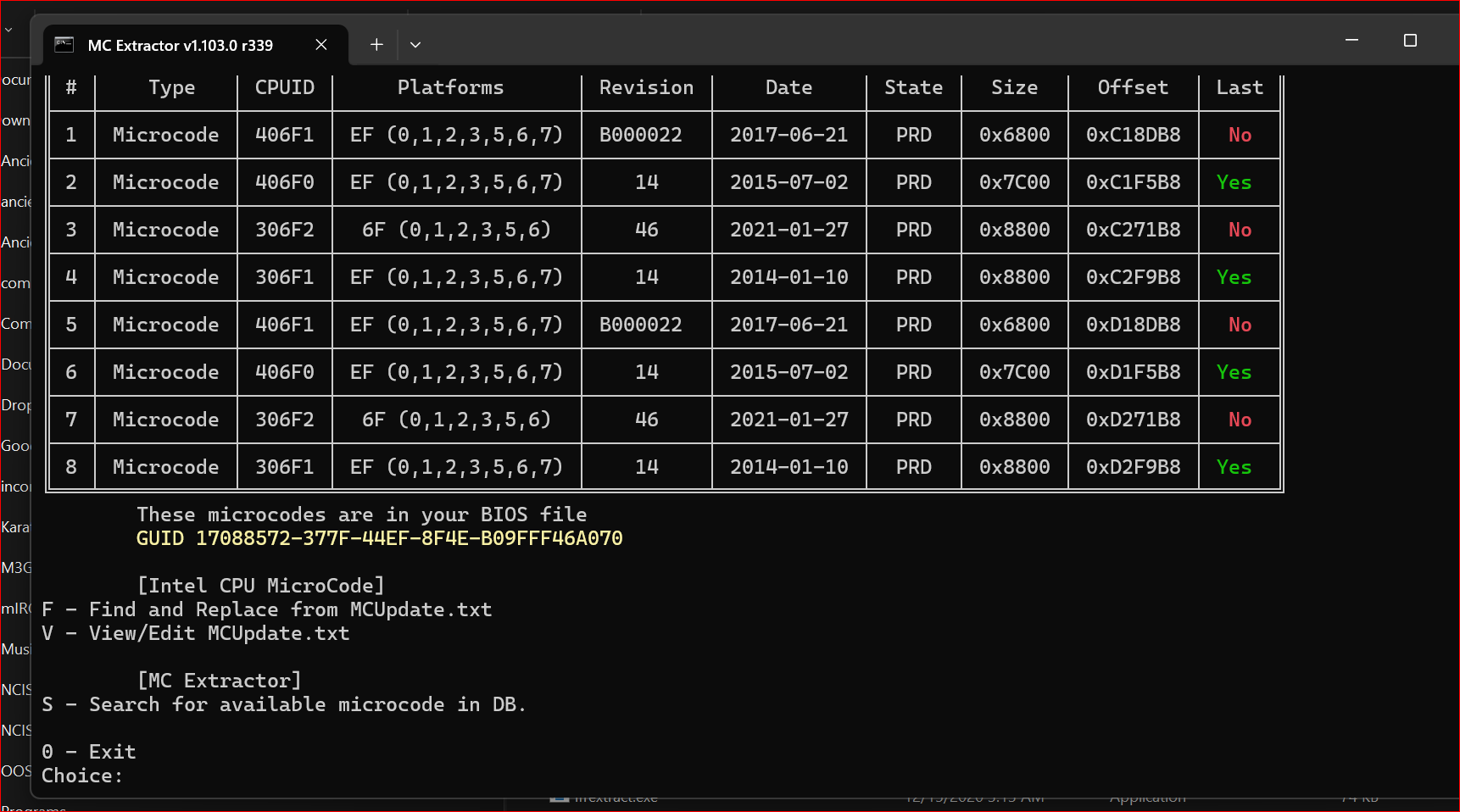Image resolution: width=1460 pixels, height=812 pixels.
Task: Select the MC Extractor v1.103.0 r339 tab title
Action: [181, 46]
